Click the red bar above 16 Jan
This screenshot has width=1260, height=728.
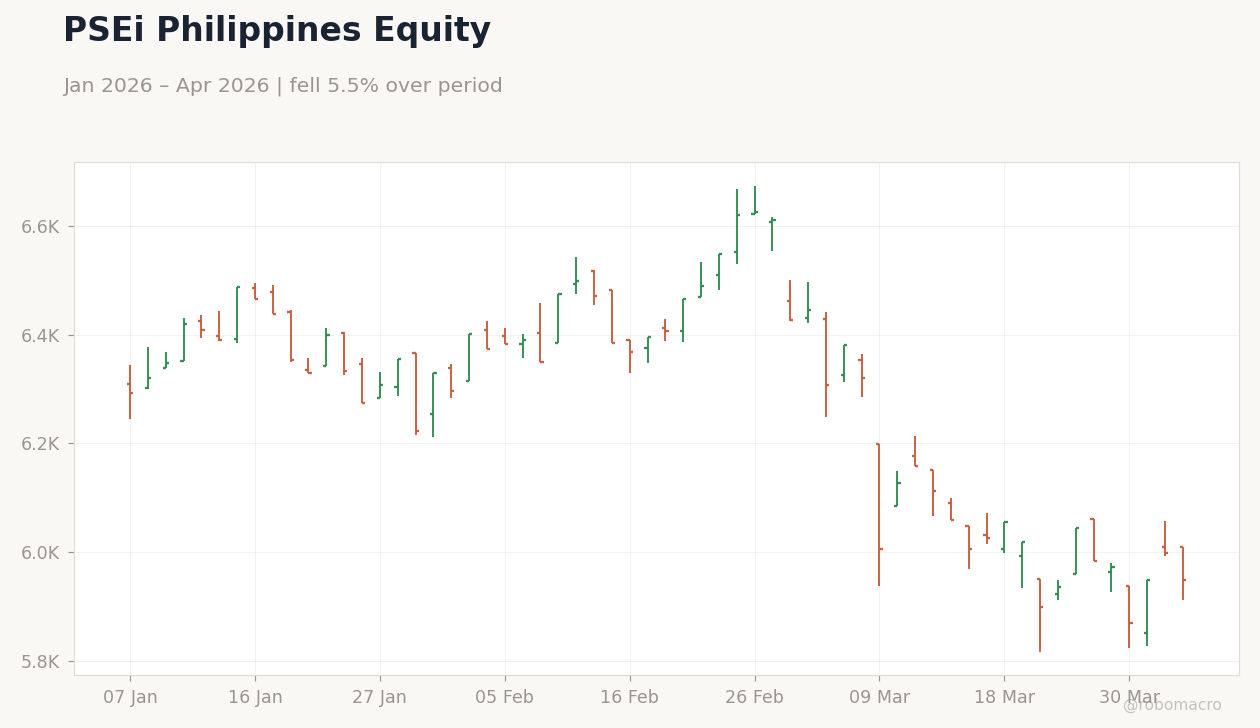(x=255, y=291)
